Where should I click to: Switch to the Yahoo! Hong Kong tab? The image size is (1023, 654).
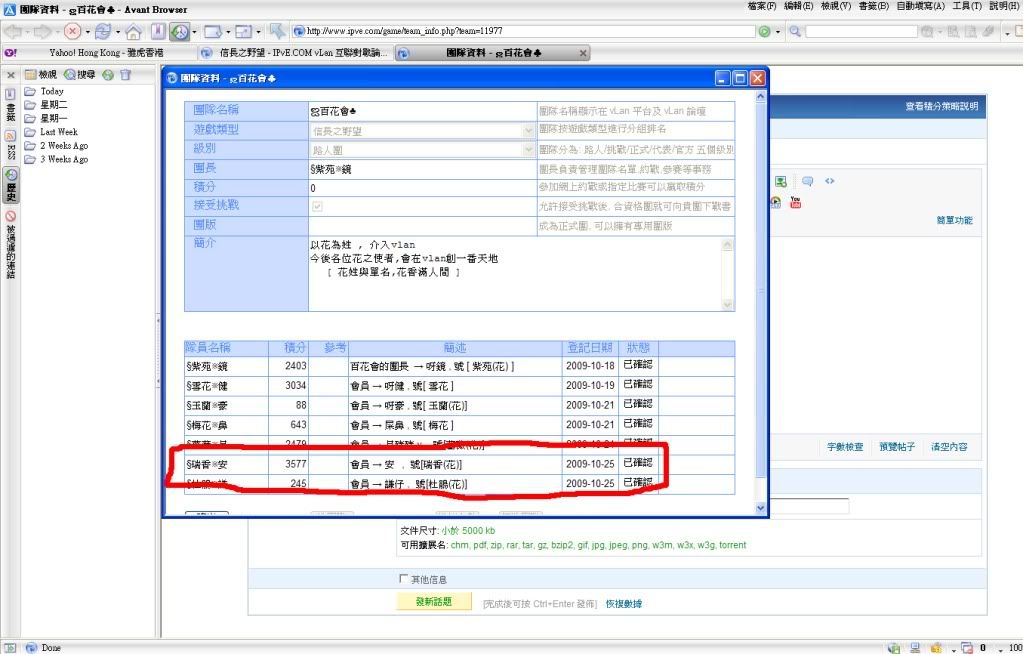95,53
